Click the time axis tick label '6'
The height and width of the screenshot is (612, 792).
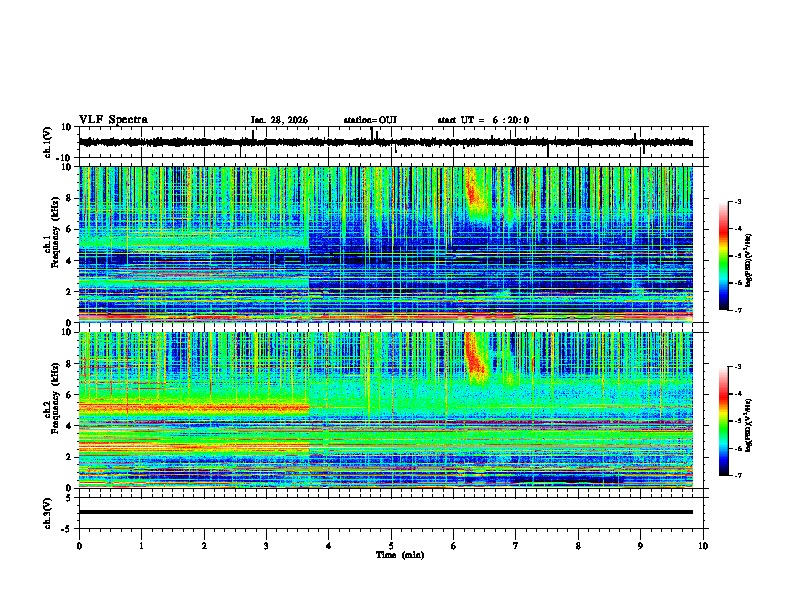pyautogui.click(x=454, y=546)
